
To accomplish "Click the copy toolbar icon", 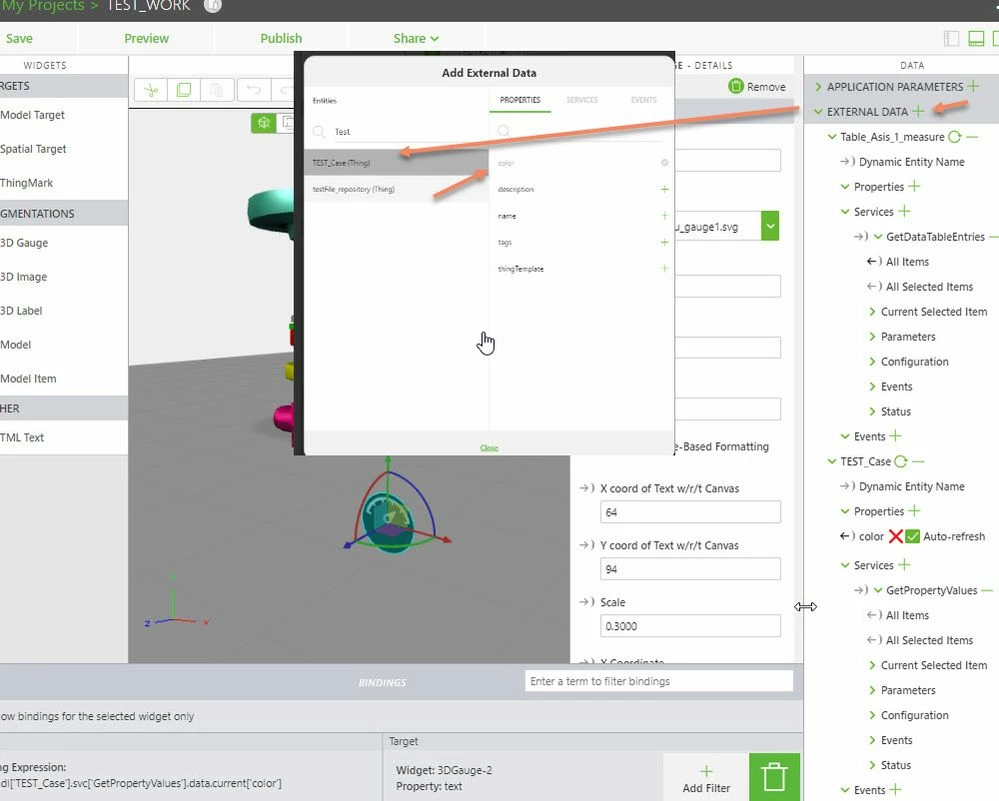I will point(183,90).
